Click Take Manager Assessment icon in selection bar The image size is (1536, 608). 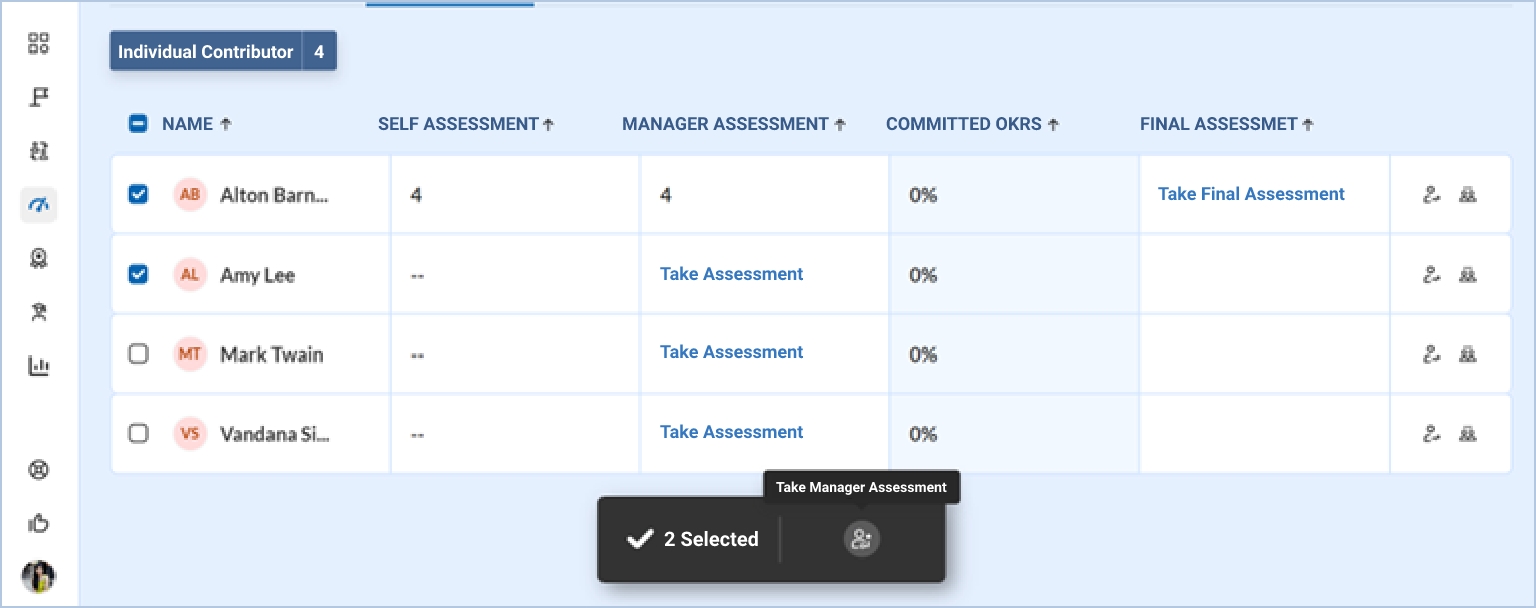pyautogui.click(x=861, y=539)
